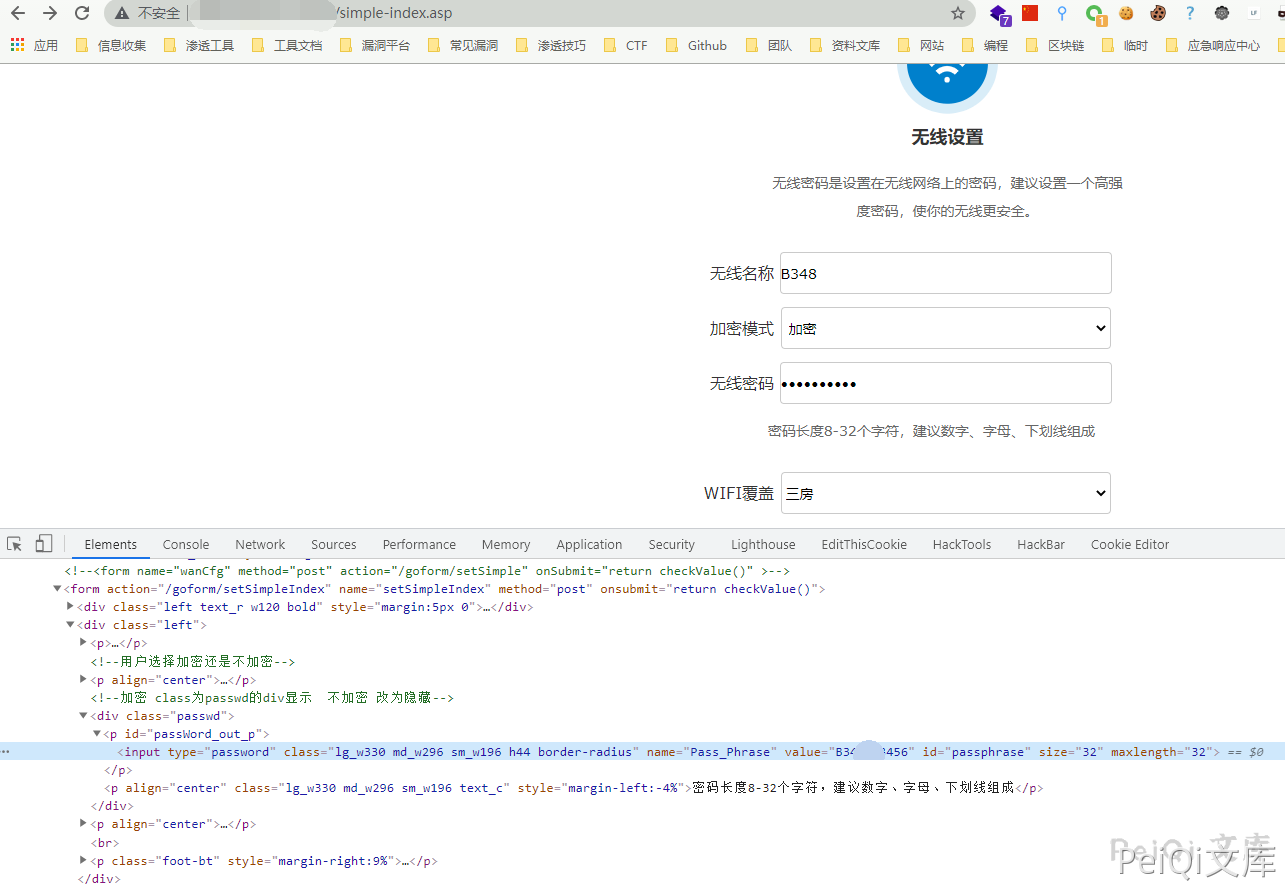Click the 无线名称 input field showing B348

coord(944,272)
